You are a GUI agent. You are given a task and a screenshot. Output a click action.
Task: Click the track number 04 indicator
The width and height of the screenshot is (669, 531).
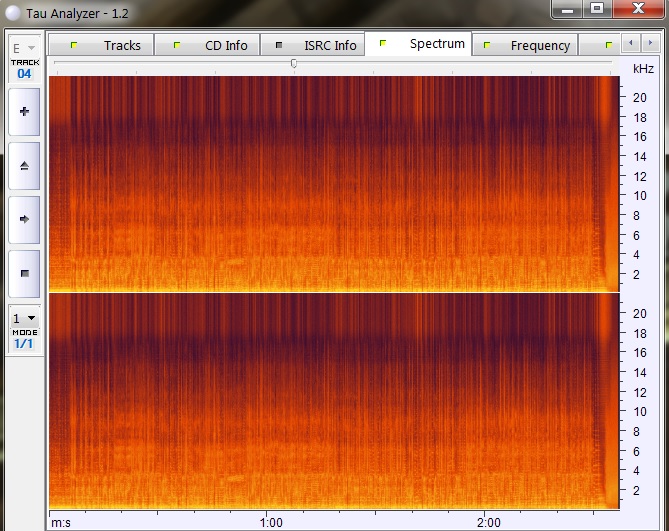[23, 73]
